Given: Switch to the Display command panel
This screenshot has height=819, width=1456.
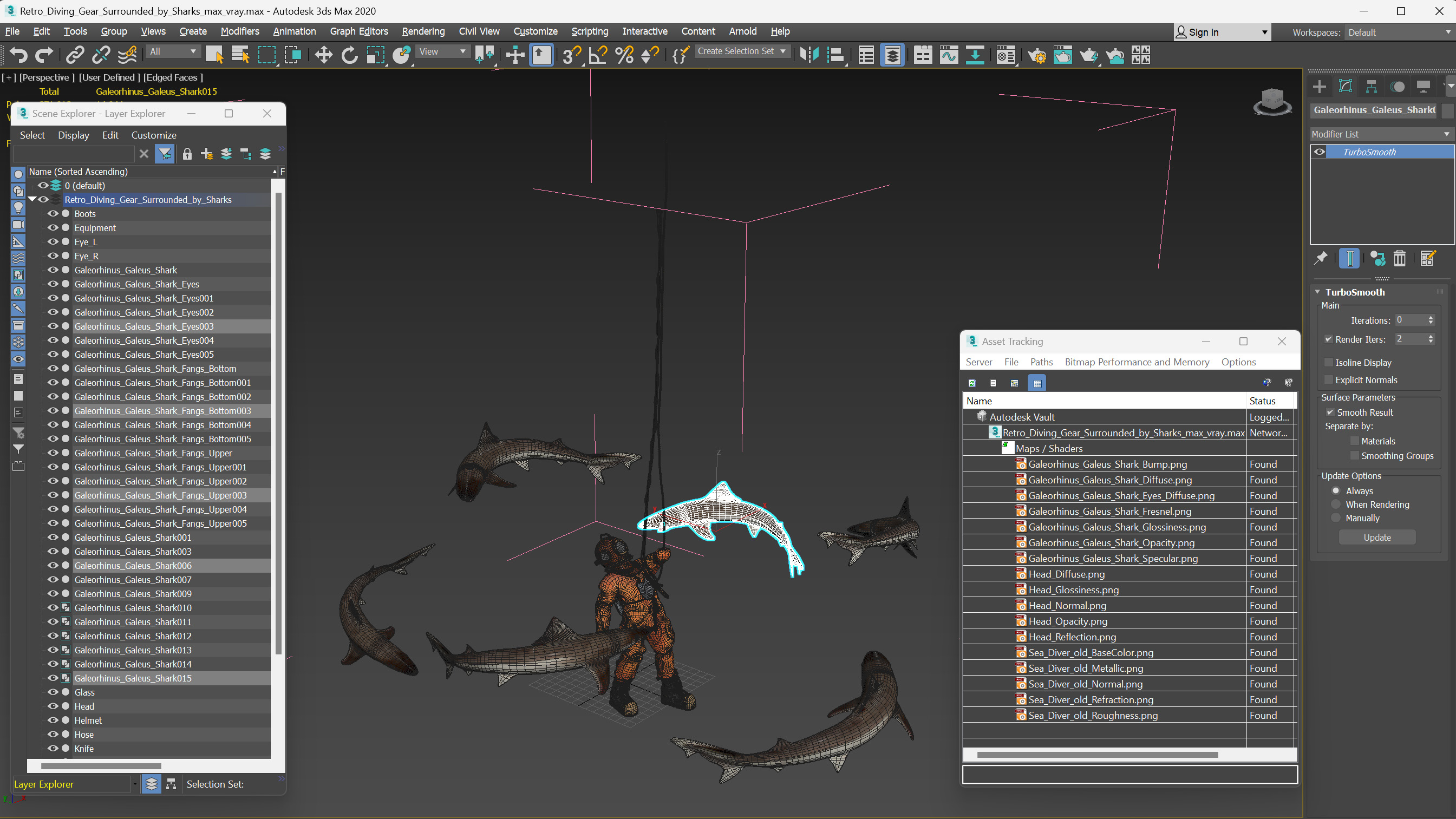Looking at the screenshot, I should (1423, 87).
